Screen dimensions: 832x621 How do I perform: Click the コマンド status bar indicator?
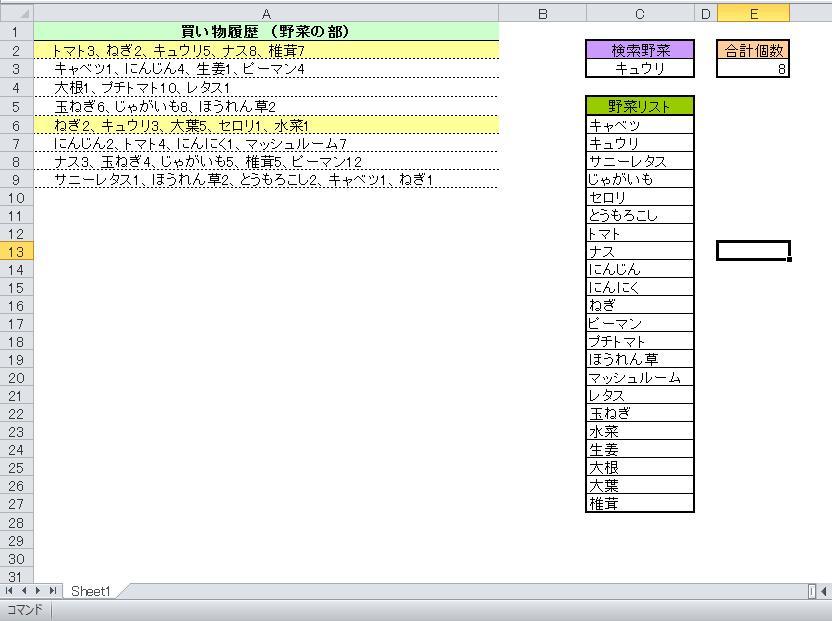pos(24,610)
